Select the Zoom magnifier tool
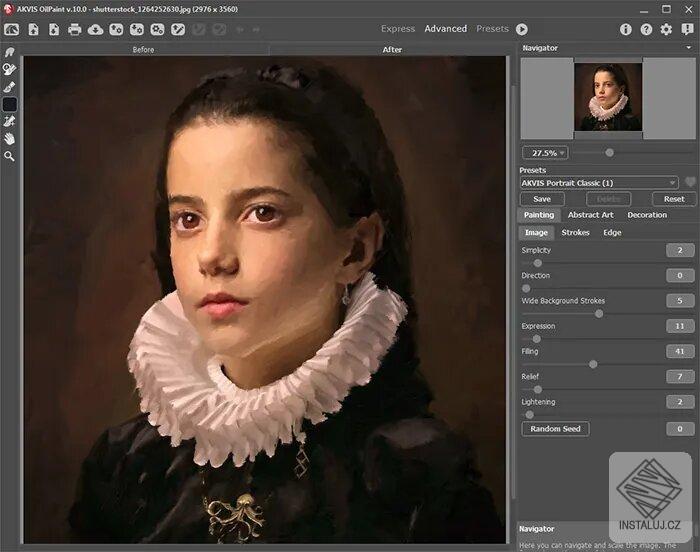 (10, 156)
